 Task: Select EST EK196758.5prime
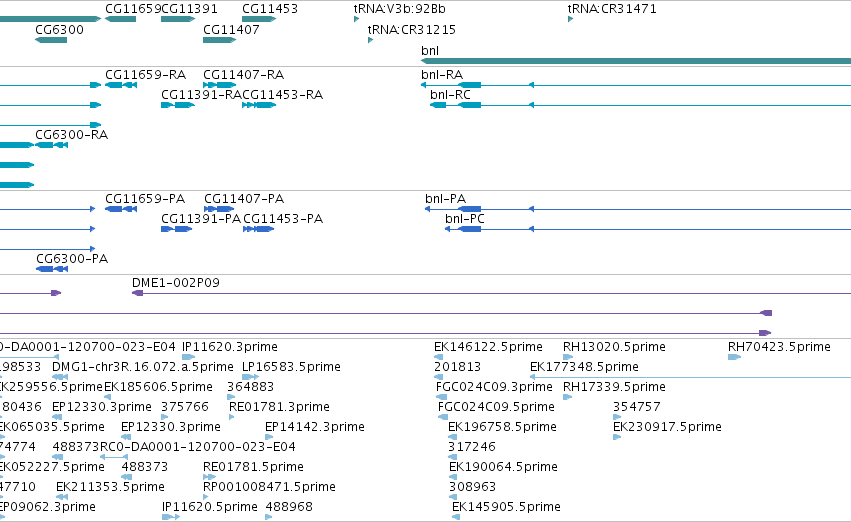point(502,427)
